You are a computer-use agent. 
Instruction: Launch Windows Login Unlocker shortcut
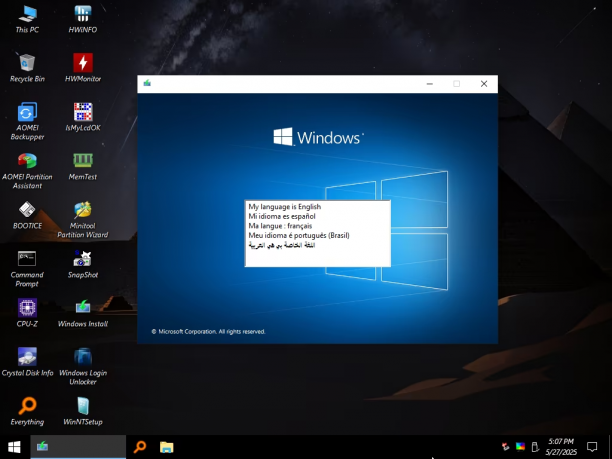point(83,366)
